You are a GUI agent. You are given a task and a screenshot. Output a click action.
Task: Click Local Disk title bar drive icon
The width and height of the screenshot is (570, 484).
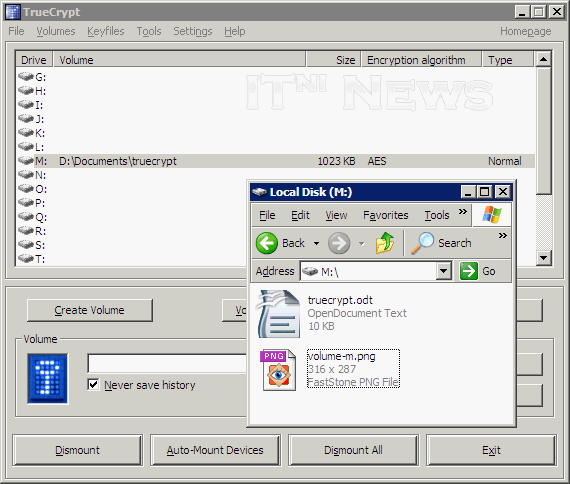coord(260,192)
